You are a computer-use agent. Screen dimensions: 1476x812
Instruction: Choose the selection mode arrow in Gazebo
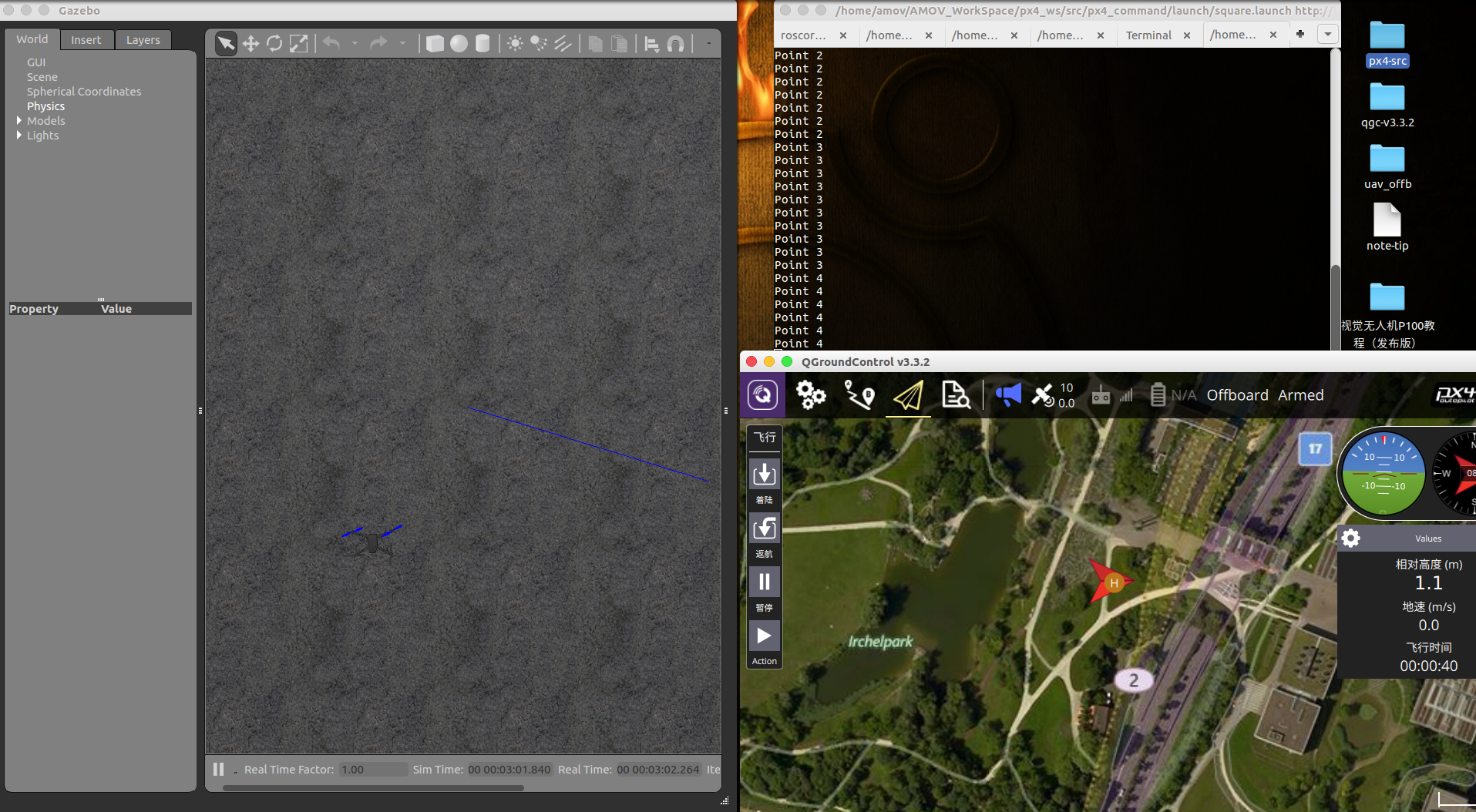pyautogui.click(x=226, y=43)
